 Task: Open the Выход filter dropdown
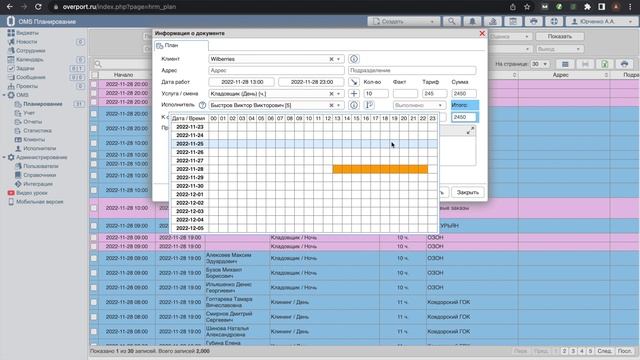(559, 49)
